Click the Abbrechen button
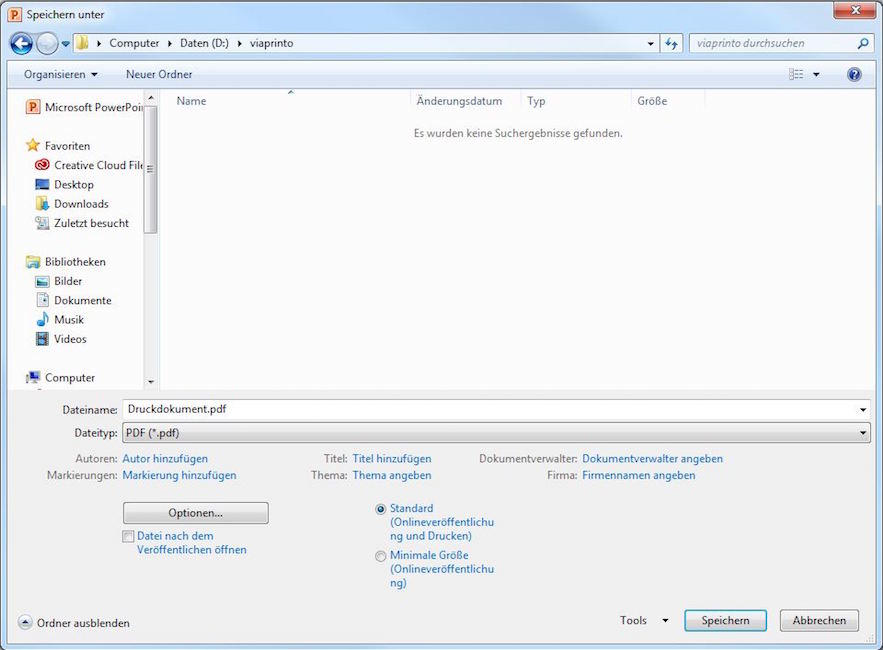Viewport: 883px width, 650px height. [x=819, y=620]
